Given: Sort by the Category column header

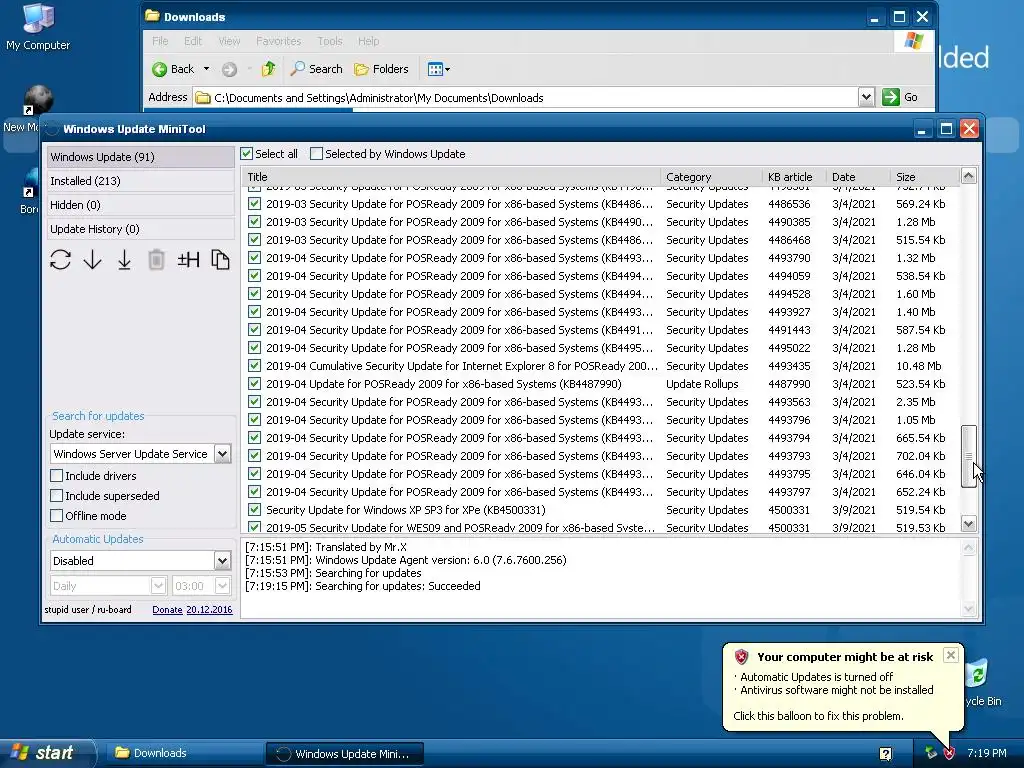Looking at the screenshot, I should point(711,177).
